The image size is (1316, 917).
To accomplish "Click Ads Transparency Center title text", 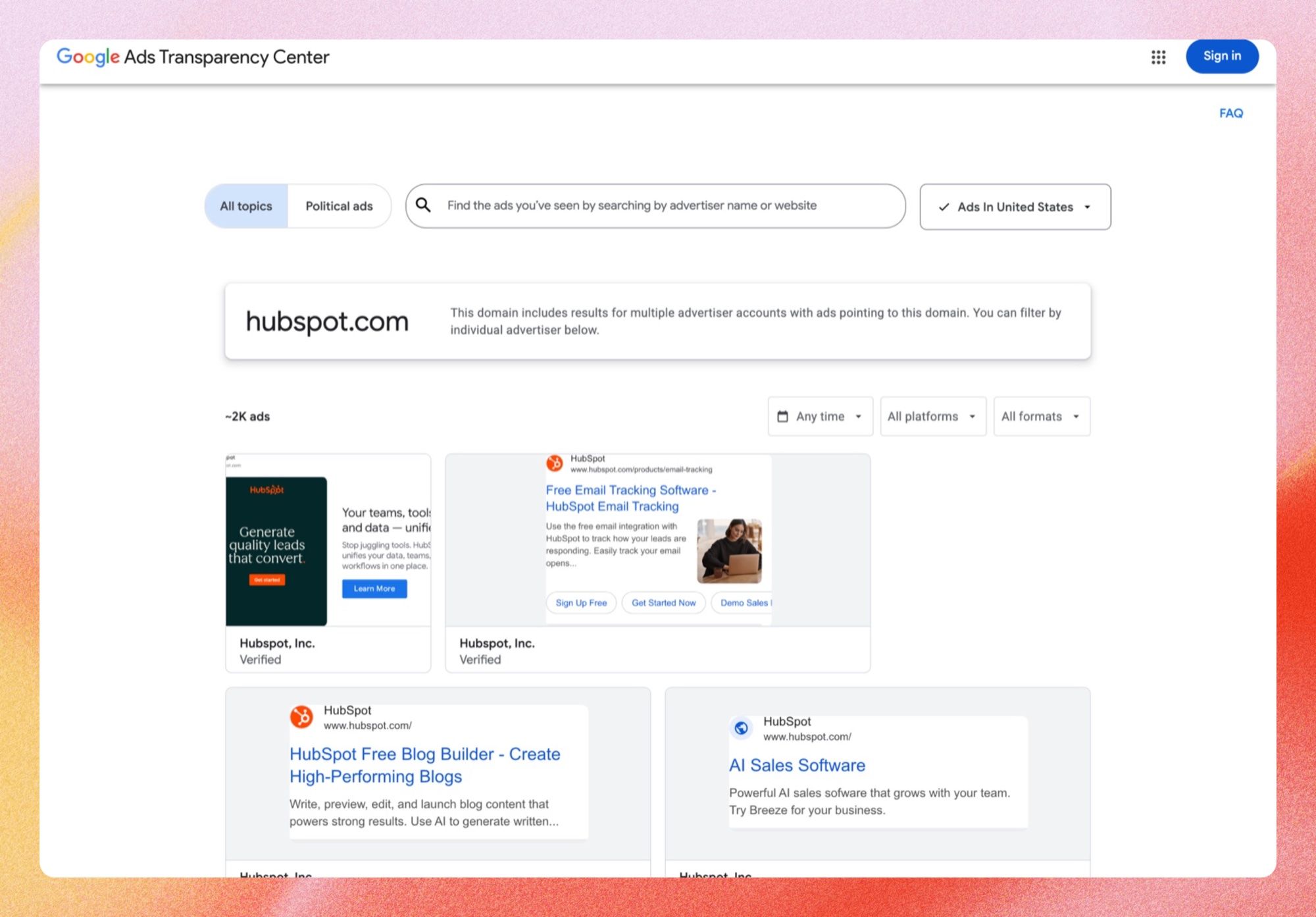I will 226,57.
